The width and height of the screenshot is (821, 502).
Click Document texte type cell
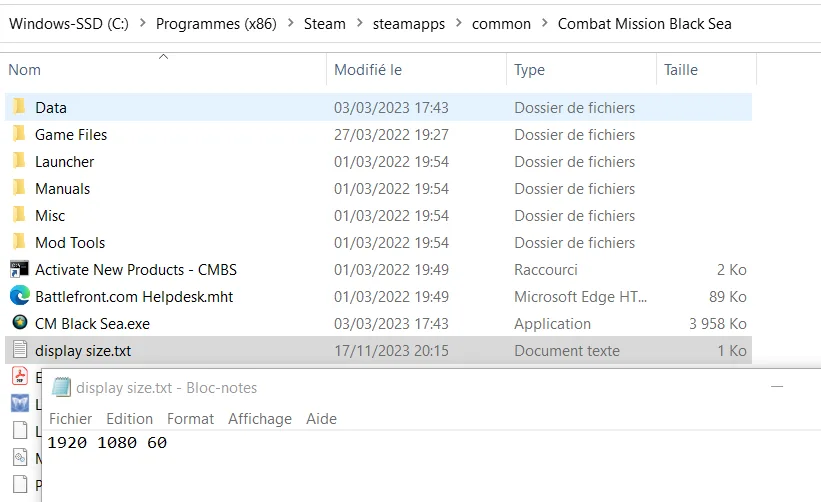pyautogui.click(x=567, y=351)
